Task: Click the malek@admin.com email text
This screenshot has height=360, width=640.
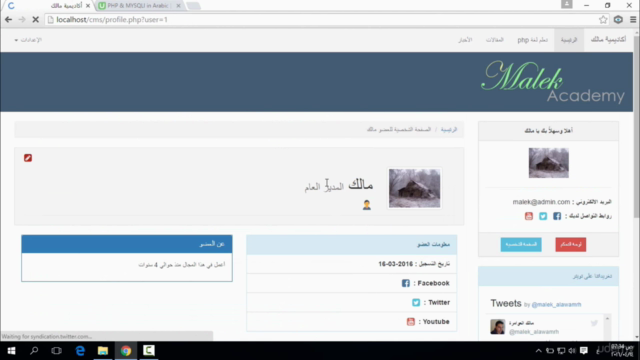Action: pyautogui.click(x=541, y=202)
